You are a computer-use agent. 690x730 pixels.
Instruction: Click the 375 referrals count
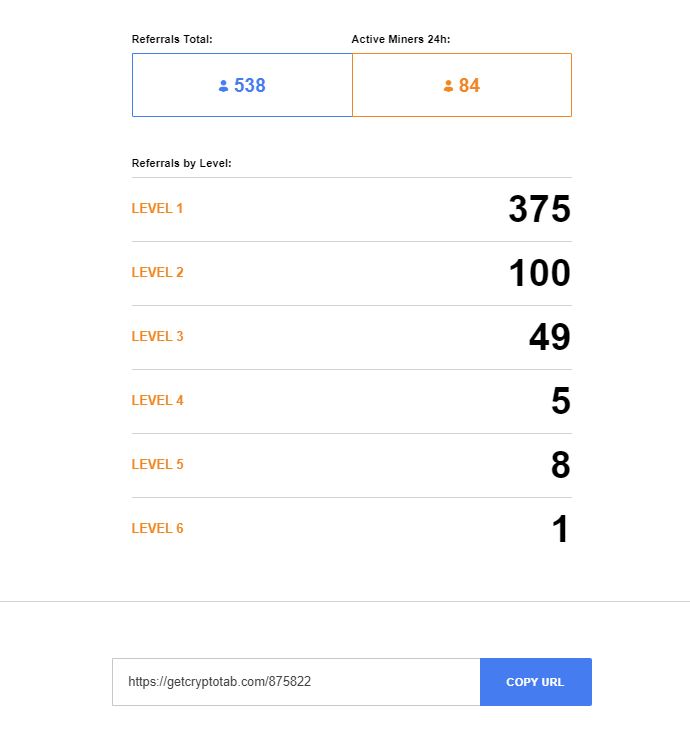tap(539, 210)
